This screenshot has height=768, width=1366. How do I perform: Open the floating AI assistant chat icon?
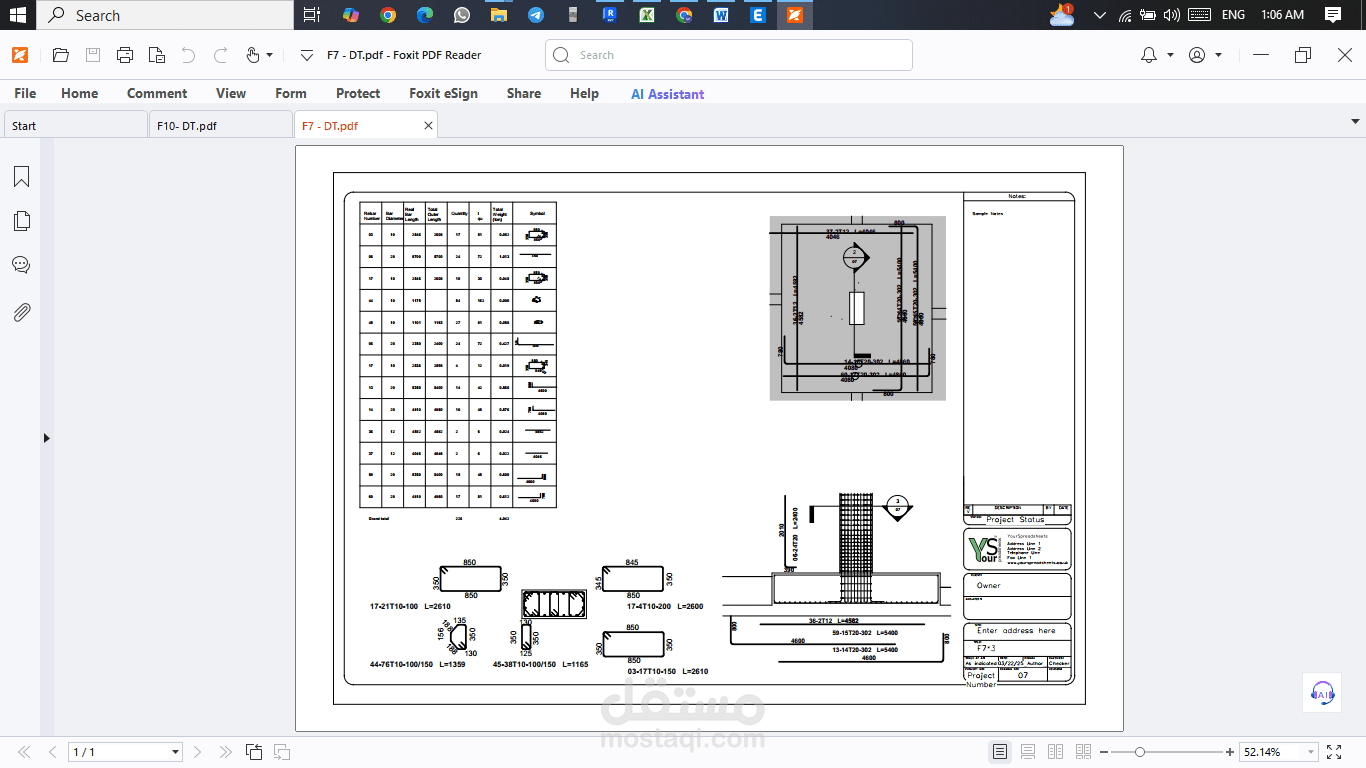tap(1322, 692)
